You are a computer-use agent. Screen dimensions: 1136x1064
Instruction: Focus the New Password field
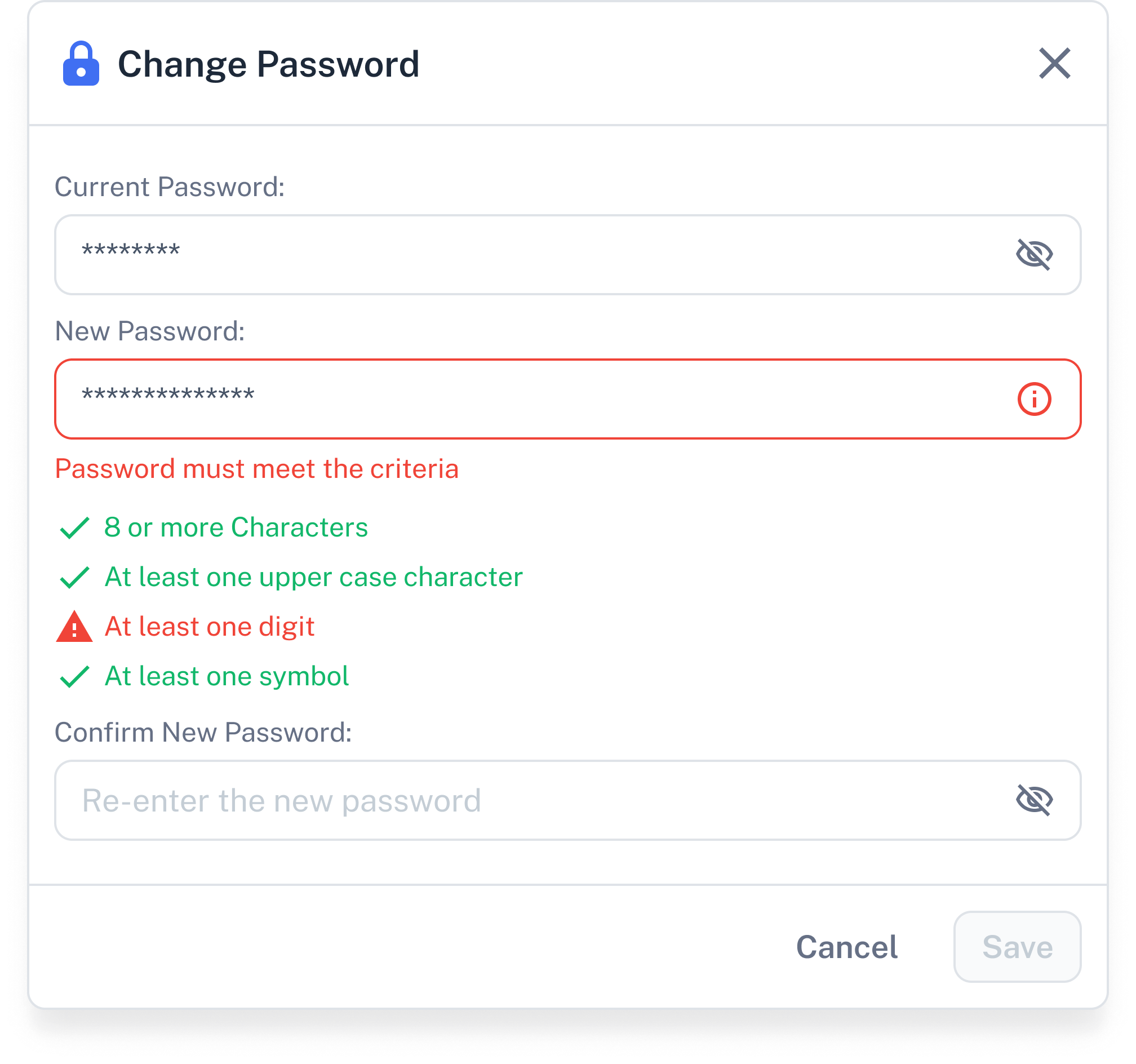click(567, 399)
